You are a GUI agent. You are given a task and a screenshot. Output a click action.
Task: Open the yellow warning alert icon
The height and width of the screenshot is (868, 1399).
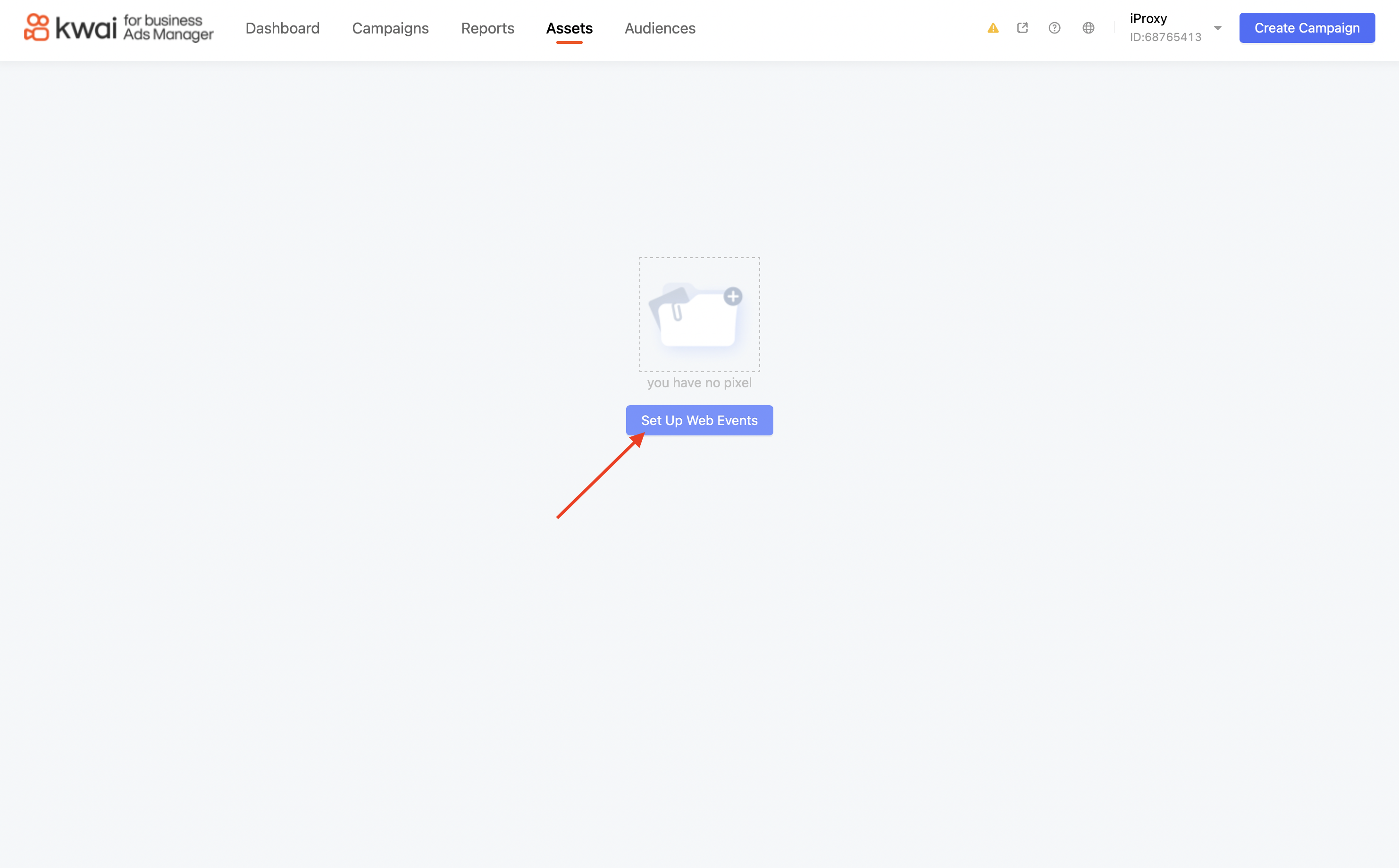click(993, 28)
